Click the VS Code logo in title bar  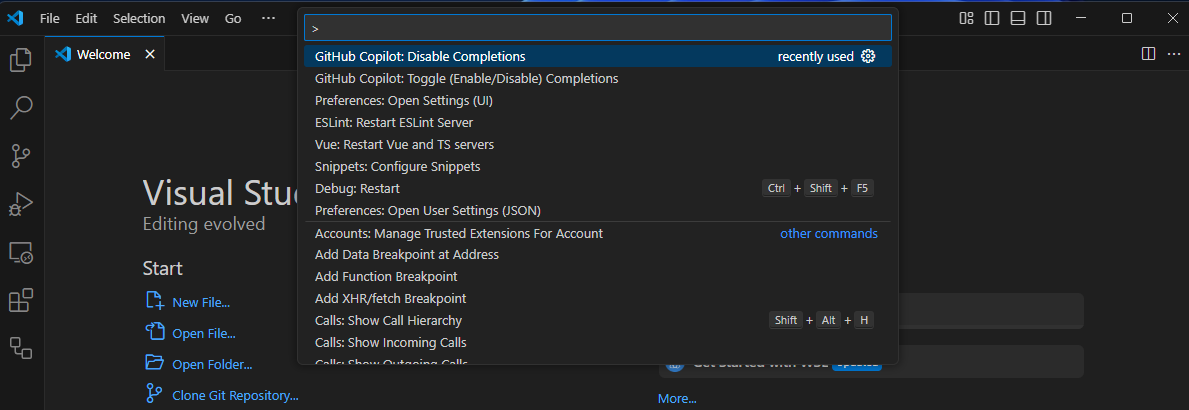pyautogui.click(x=15, y=18)
